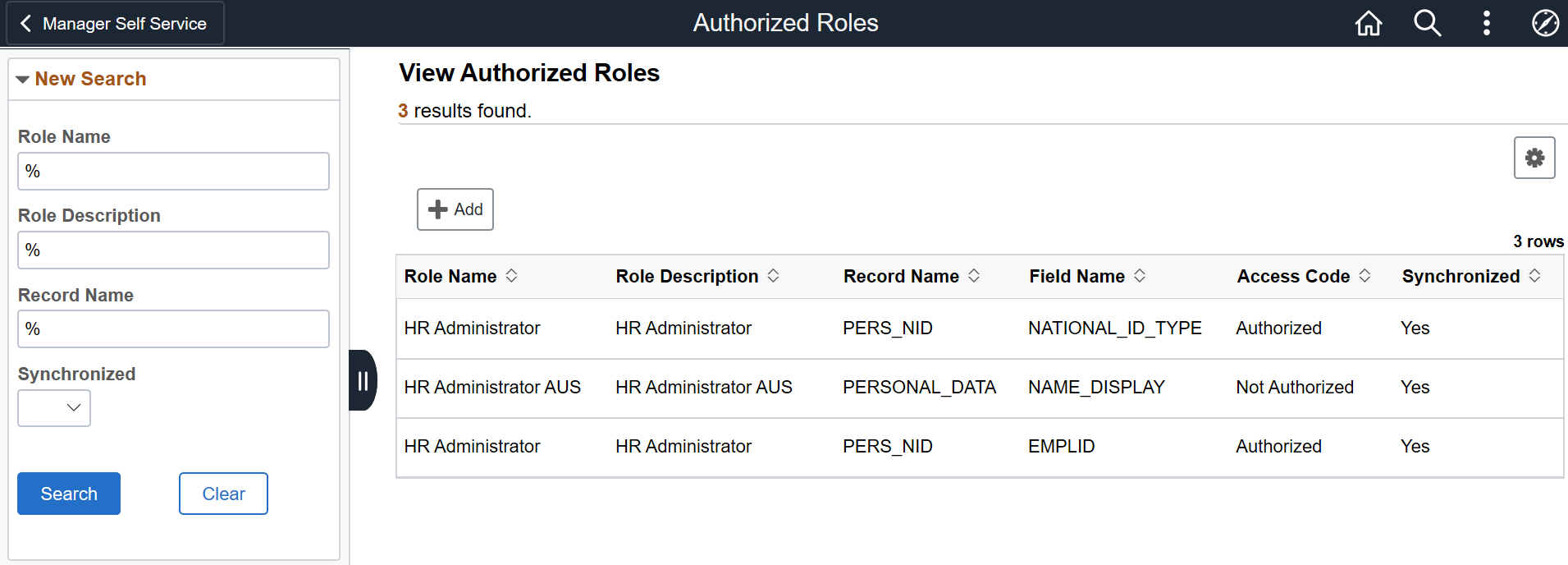Image resolution: width=1568 pixels, height=565 pixels.
Task: Select Authorized cell in NATIONAL_ID_TYPE row
Action: 1278,328
